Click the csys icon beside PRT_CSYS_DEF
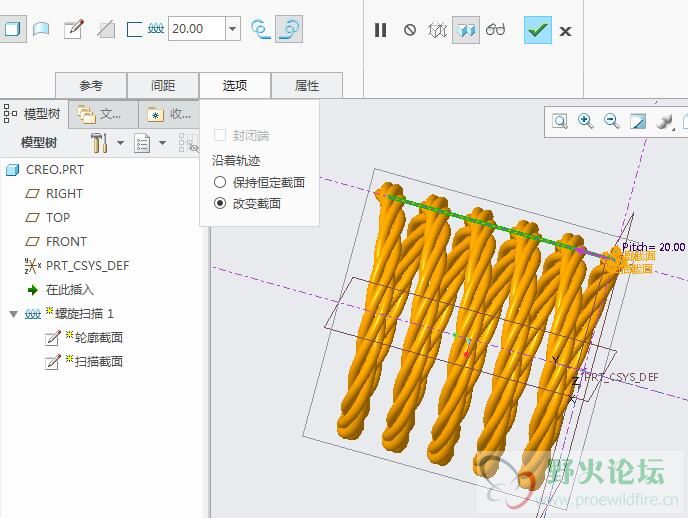Viewport: 688px width, 518px height. point(33,266)
